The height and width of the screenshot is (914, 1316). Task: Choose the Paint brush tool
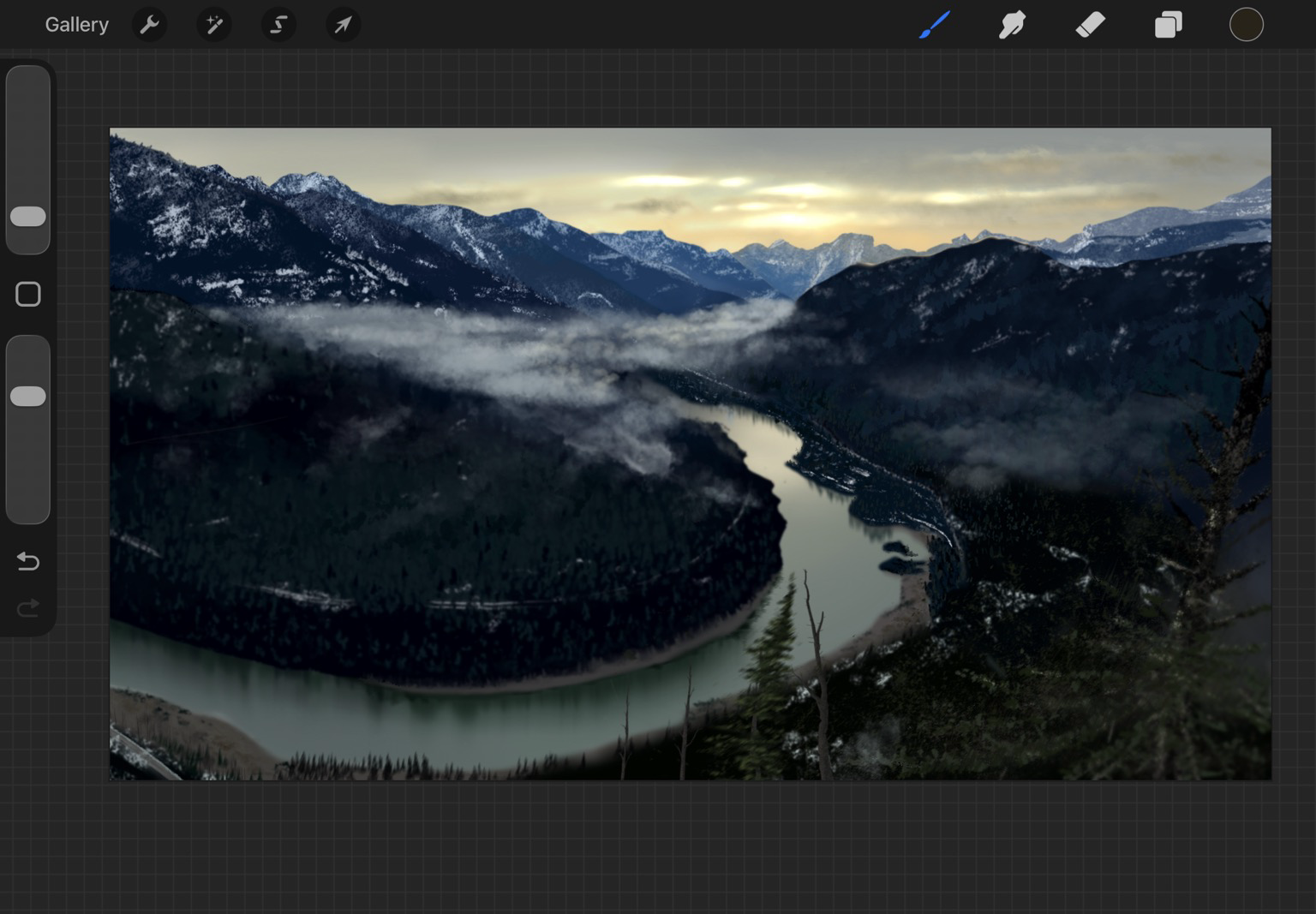935,25
